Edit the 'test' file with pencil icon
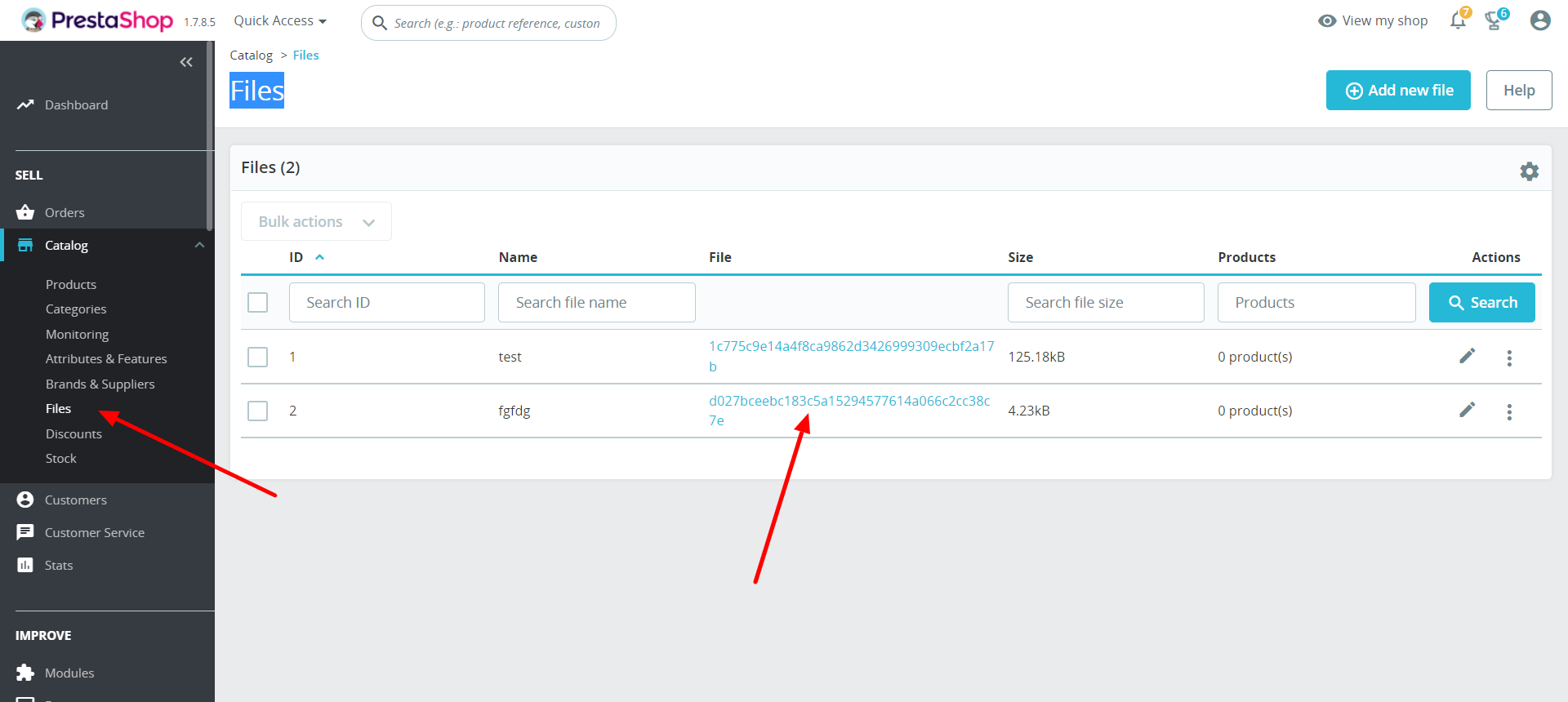 [x=1467, y=356]
